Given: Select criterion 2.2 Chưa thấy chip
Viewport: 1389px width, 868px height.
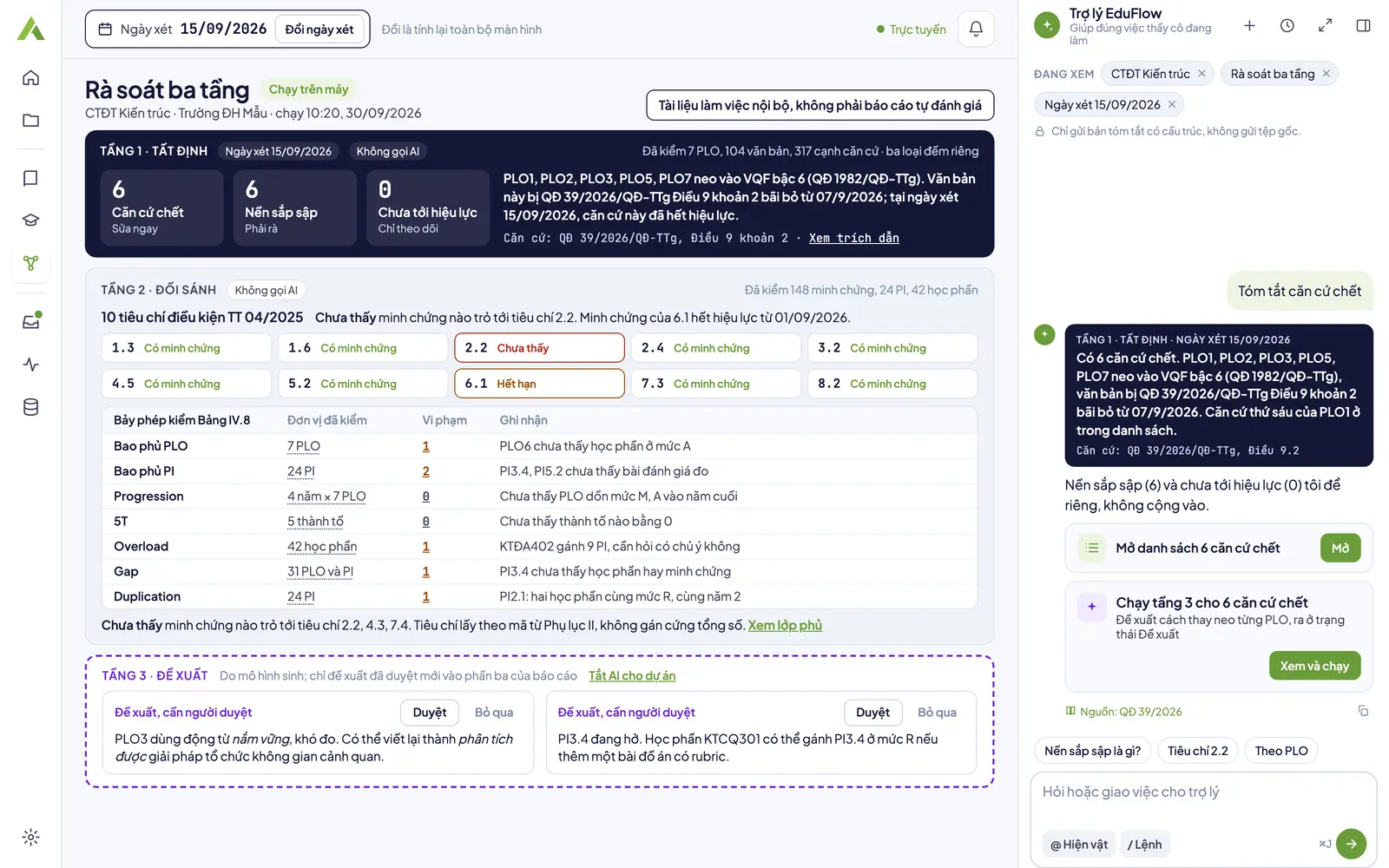Looking at the screenshot, I should click(539, 348).
